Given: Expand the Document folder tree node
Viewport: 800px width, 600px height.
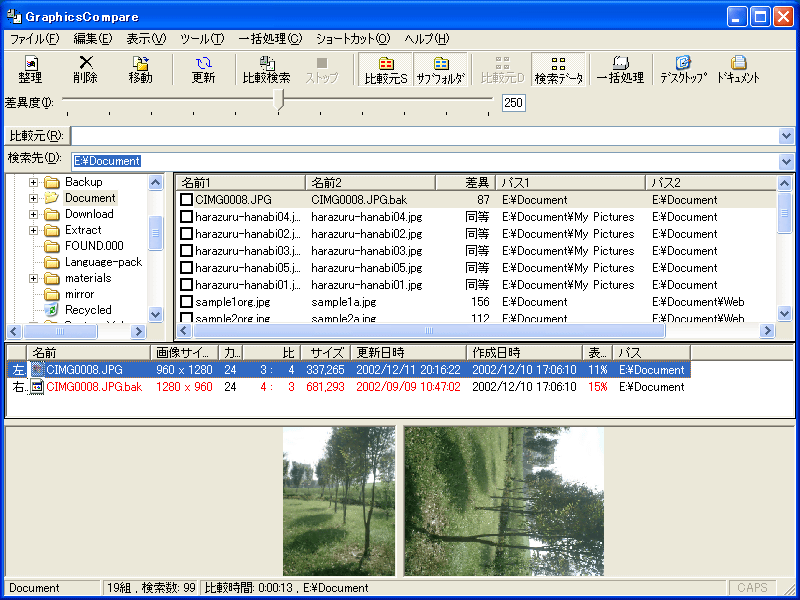Looking at the screenshot, I should [33, 198].
